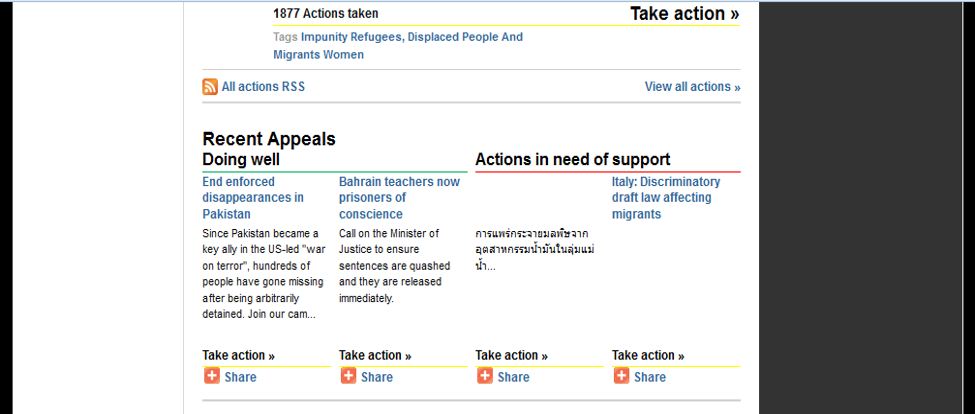Select the Women tag

coord(344,55)
